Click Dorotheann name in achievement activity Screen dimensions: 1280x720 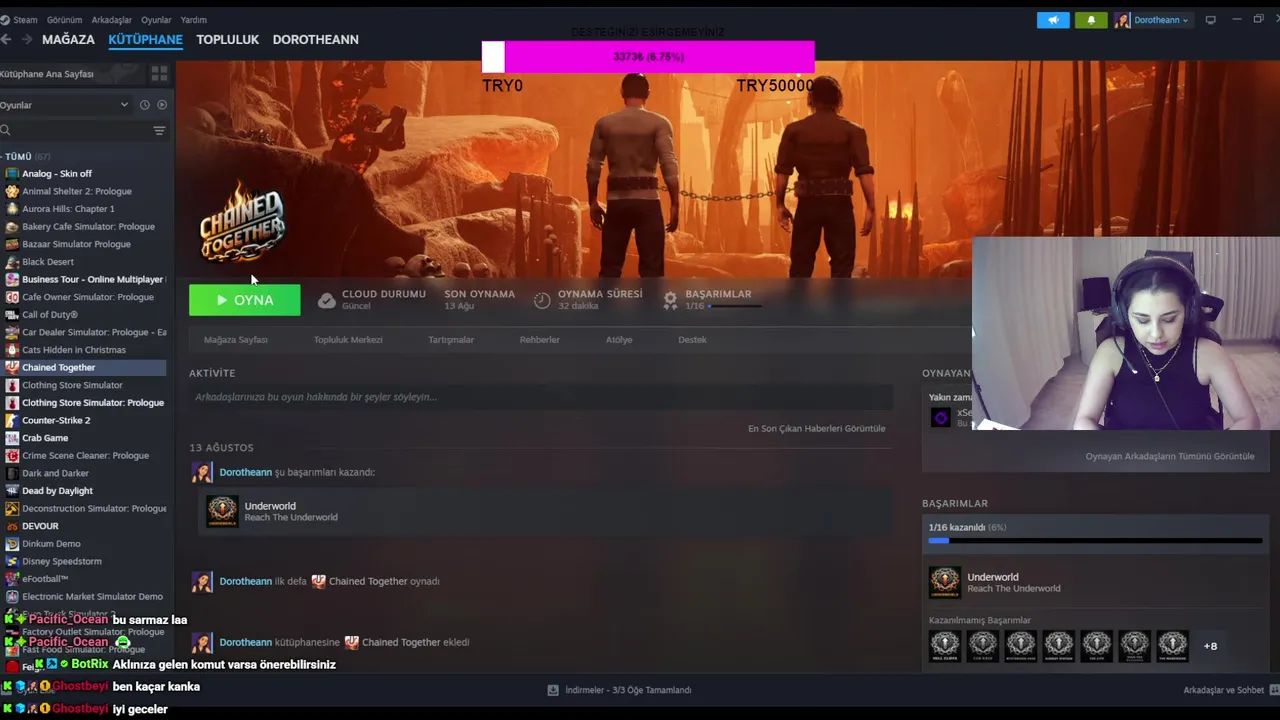click(246, 472)
